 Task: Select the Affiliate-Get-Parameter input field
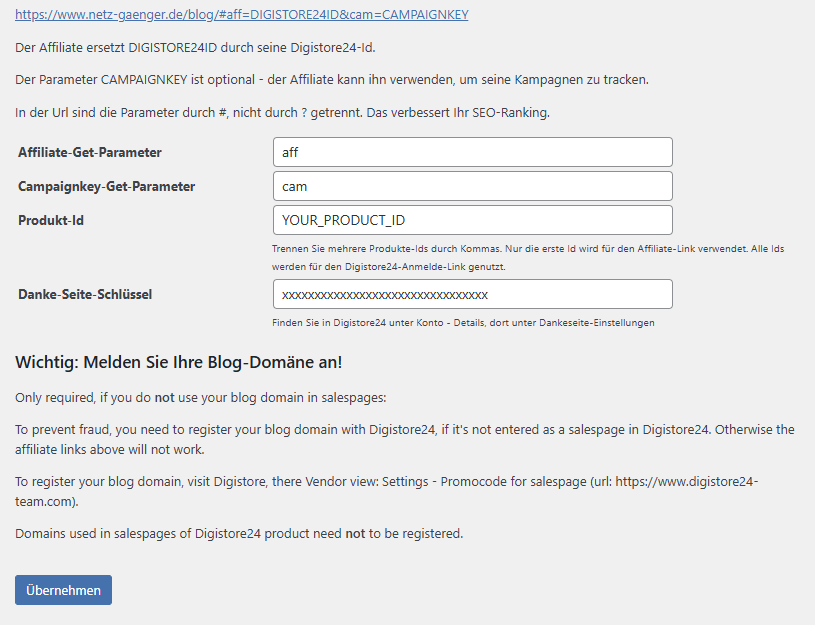[x=470, y=152]
